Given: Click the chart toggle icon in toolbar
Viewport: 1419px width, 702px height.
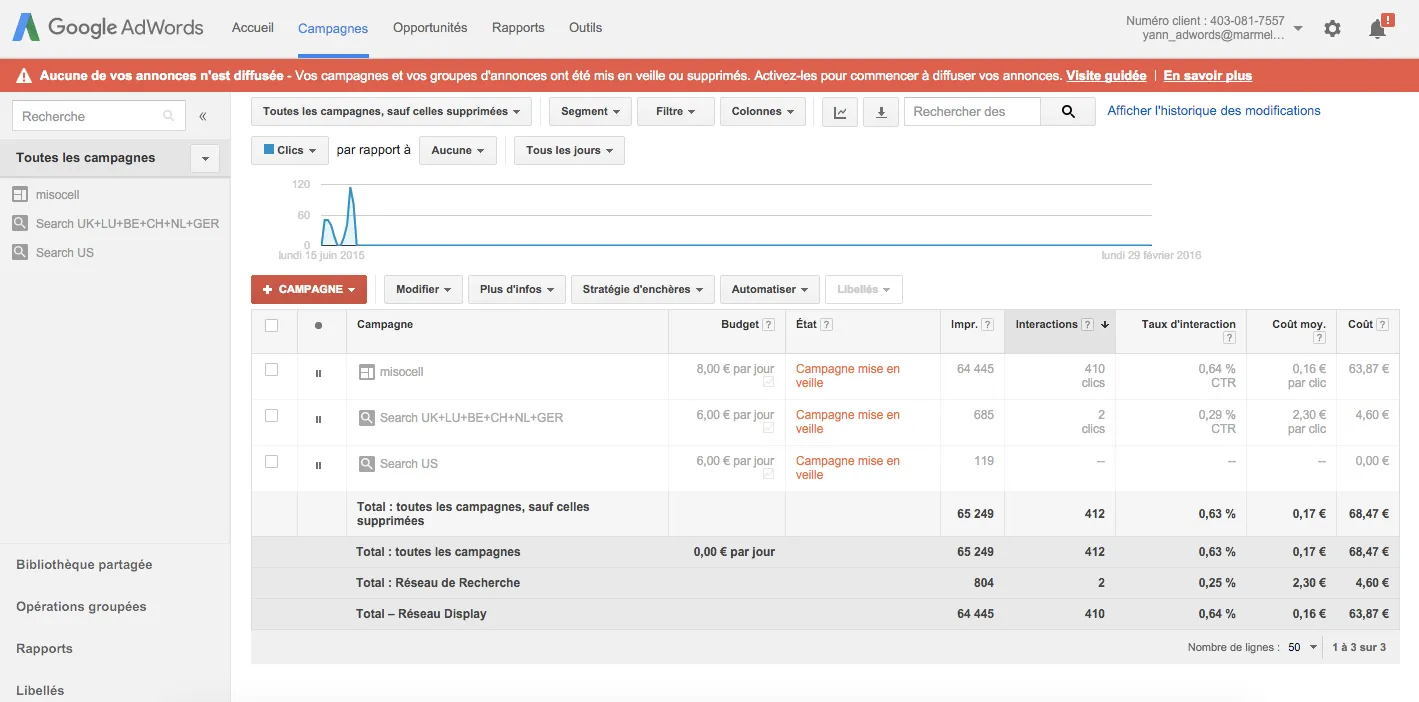Looking at the screenshot, I should 840,112.
